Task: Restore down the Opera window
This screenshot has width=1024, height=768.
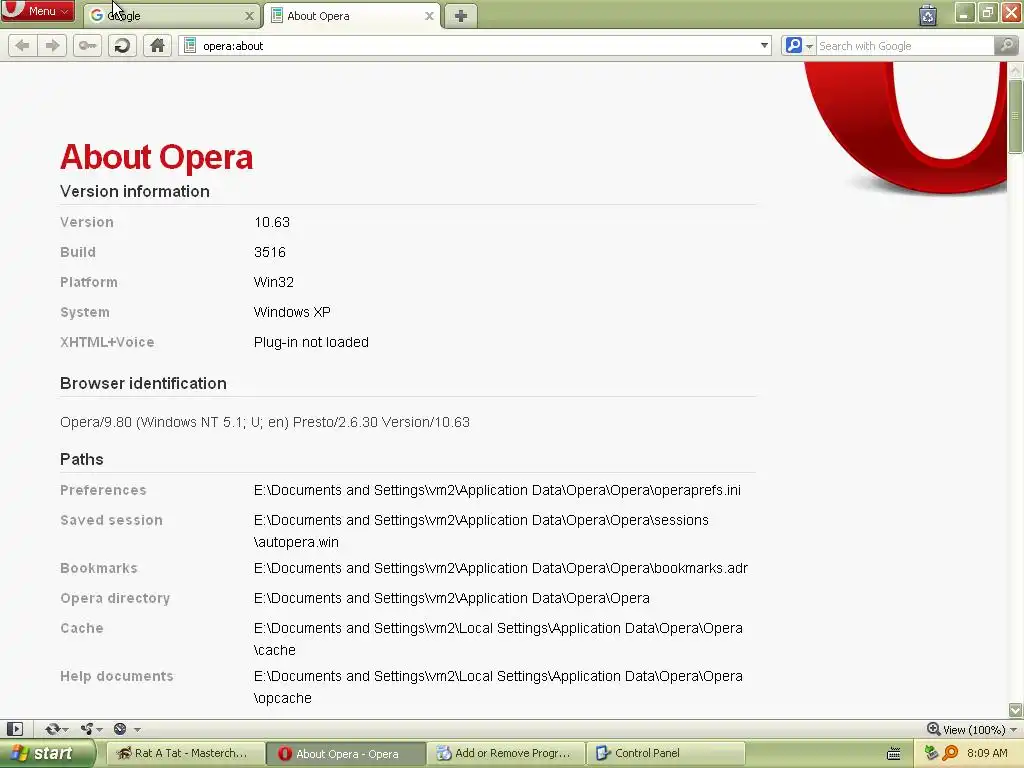Action: pyautogui.click(x=988, y=13)
